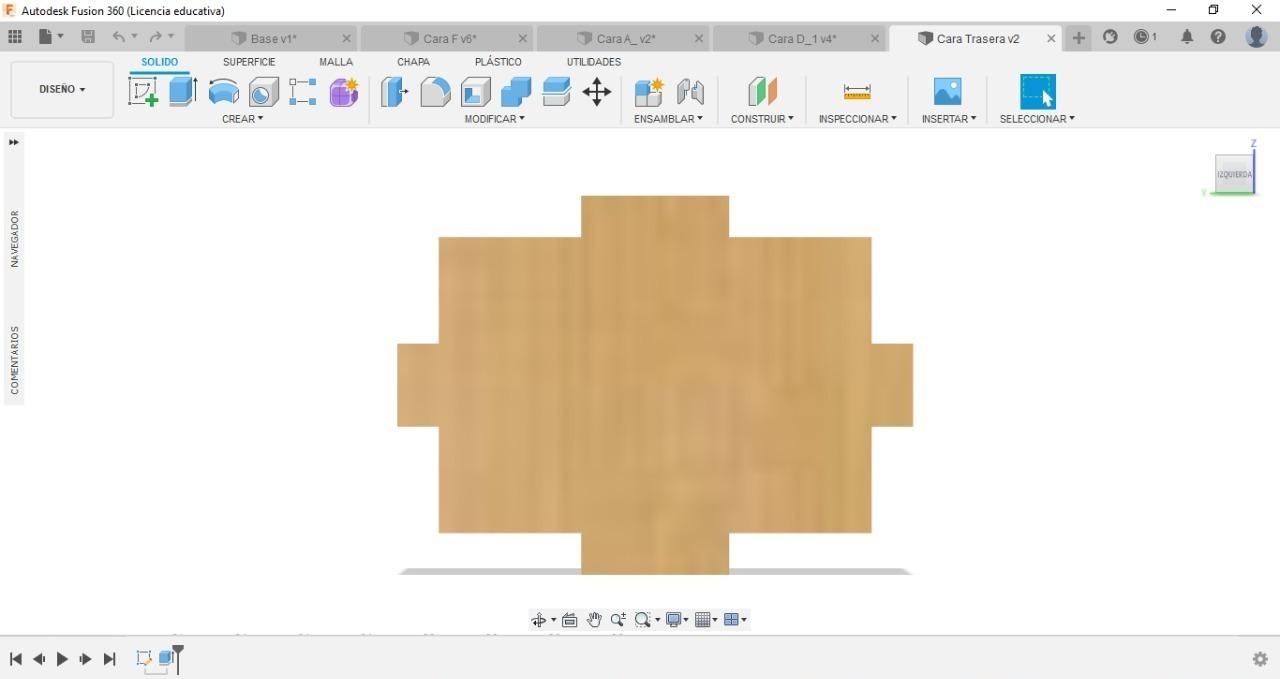Select the Offset Face tool
Viewport: 1280px width, 679px height.
[x=556, y=92]
